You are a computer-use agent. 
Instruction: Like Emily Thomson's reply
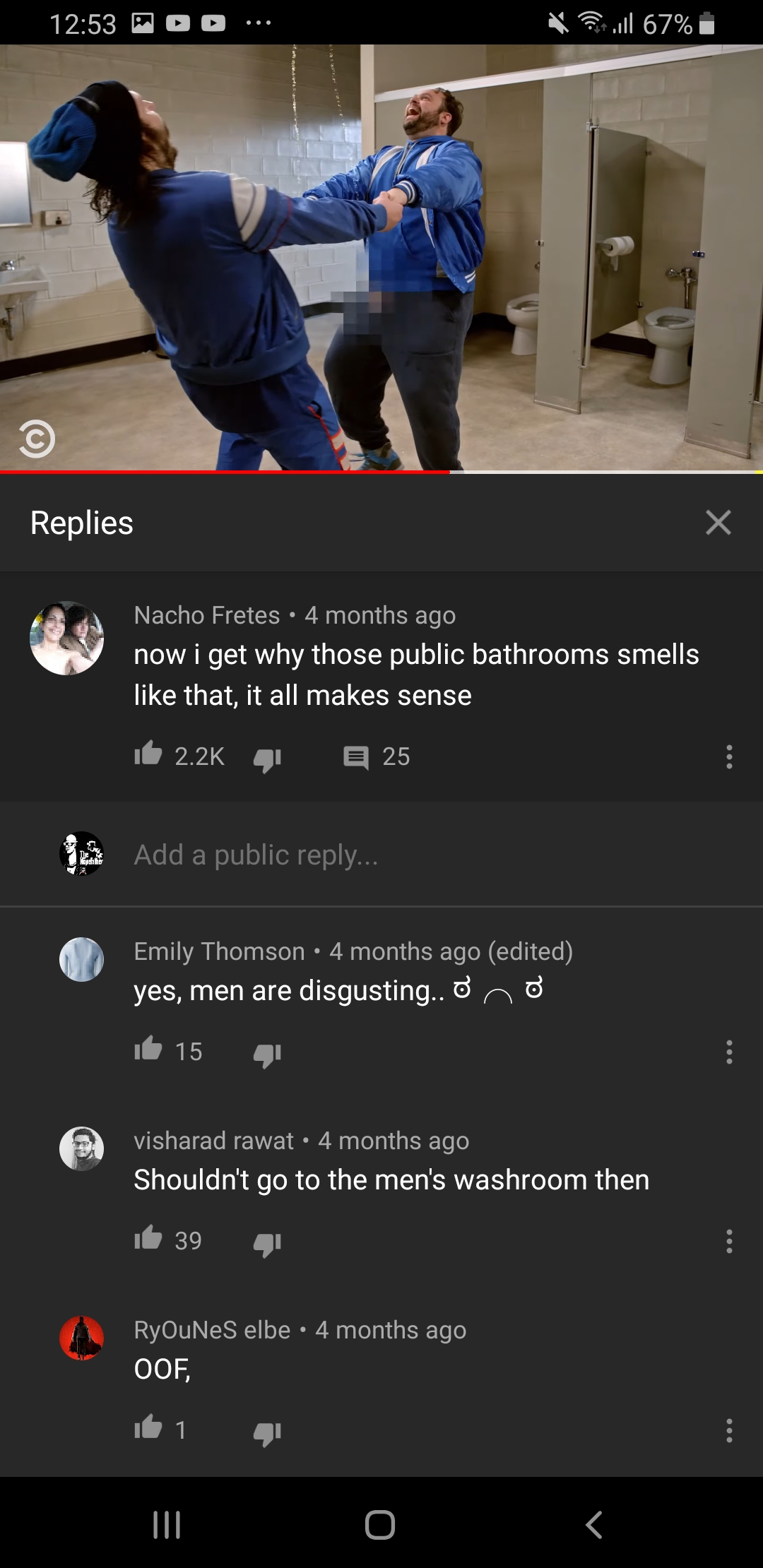148,1050
